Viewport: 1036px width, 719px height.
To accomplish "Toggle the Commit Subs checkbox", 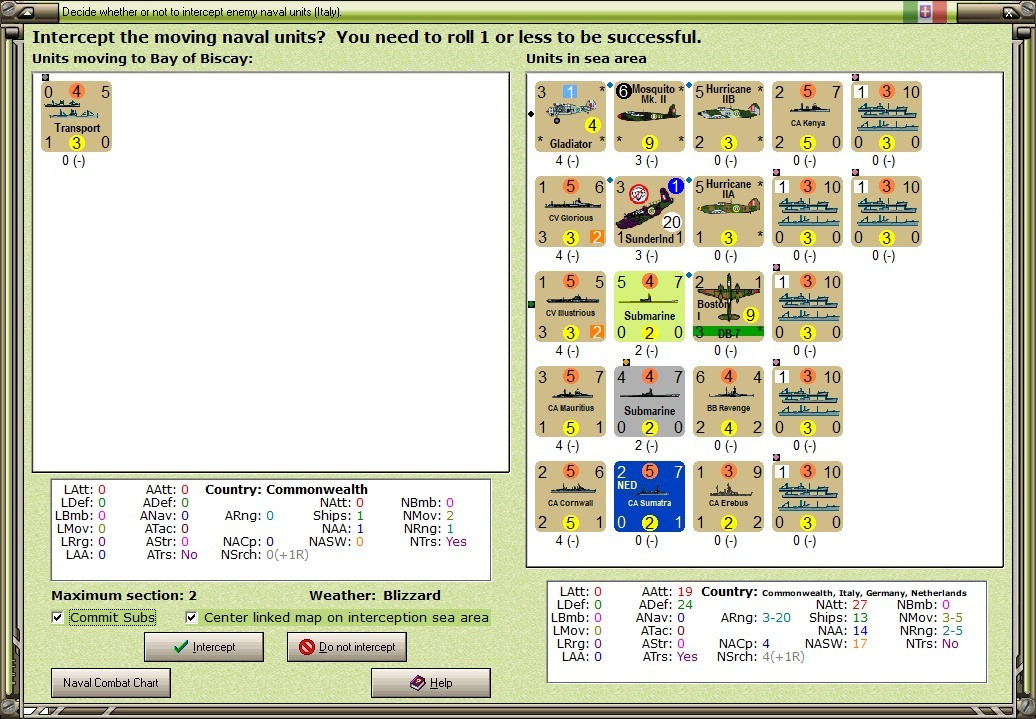I will [x=57, y=617].
